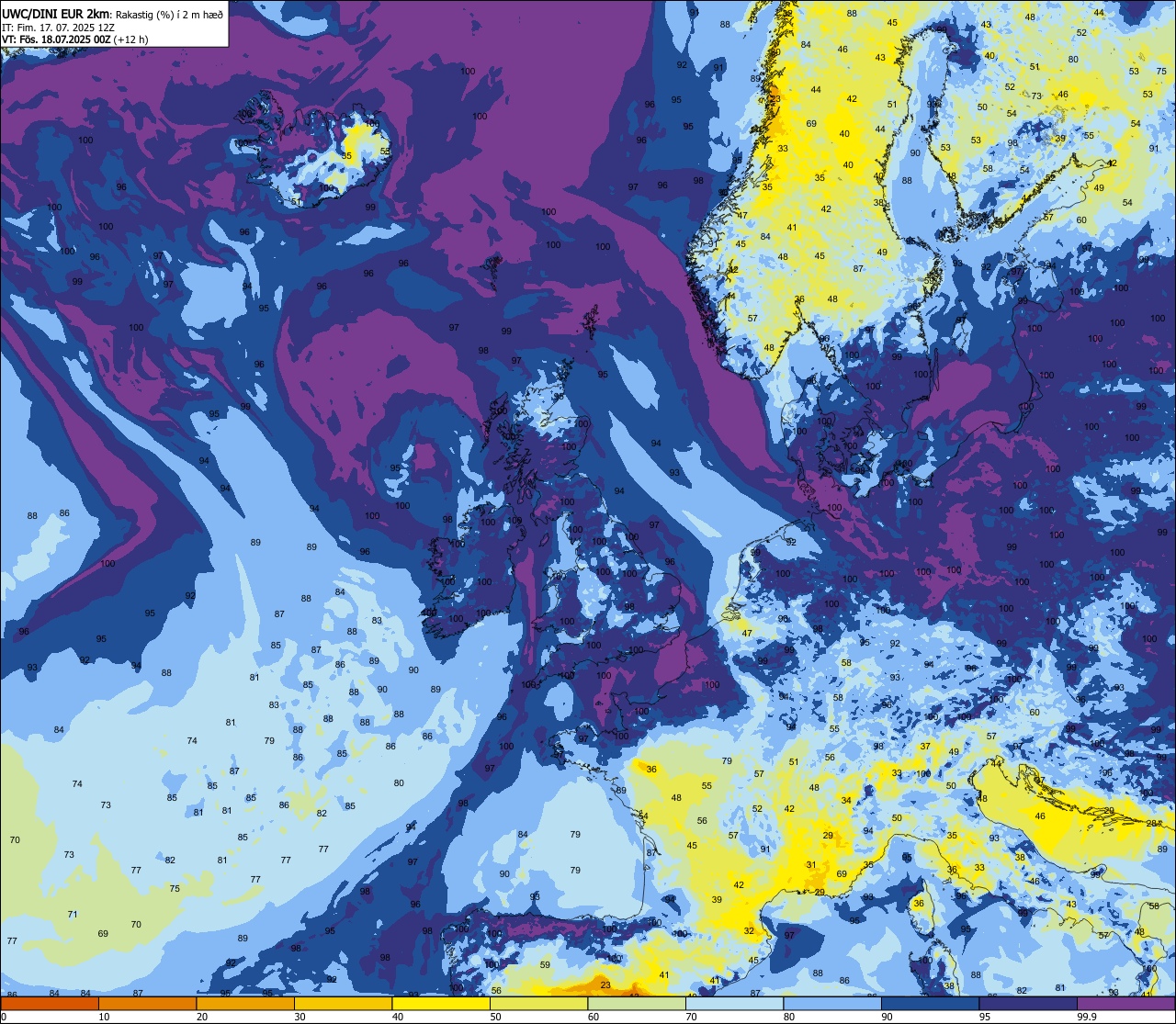
Task: Click the 95–99.9 % indigo legend swatch
Action: pyautogui.click(x=1028, y=1004)
